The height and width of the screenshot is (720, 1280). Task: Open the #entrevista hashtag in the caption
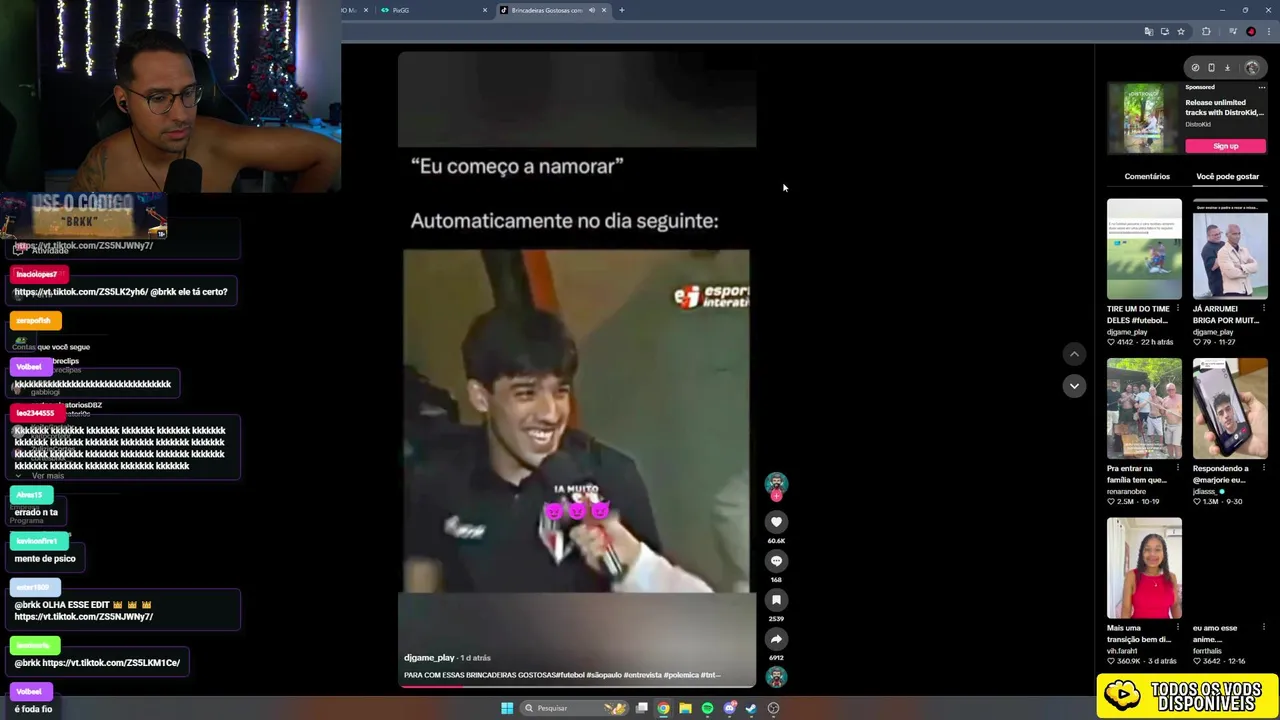(642, 675)
